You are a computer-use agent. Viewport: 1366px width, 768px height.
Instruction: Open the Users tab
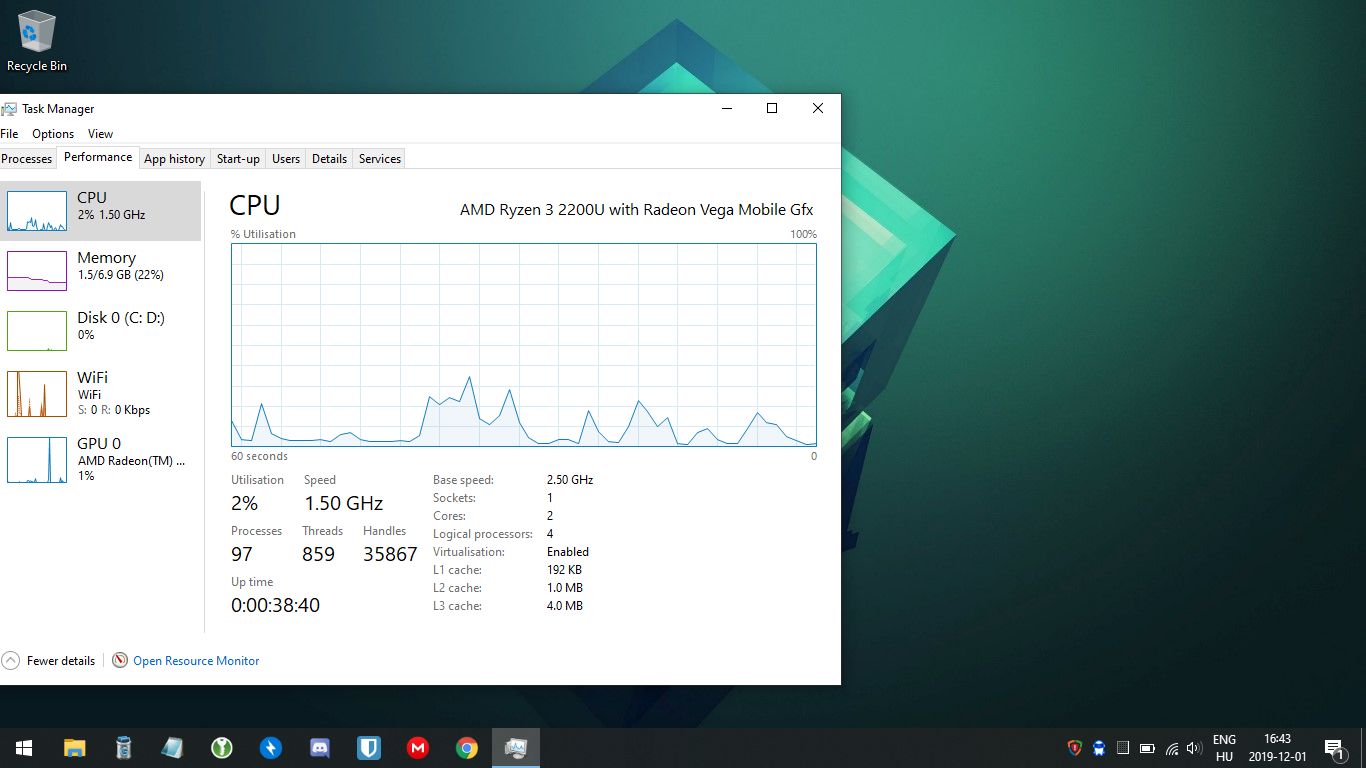pos(286,159)
